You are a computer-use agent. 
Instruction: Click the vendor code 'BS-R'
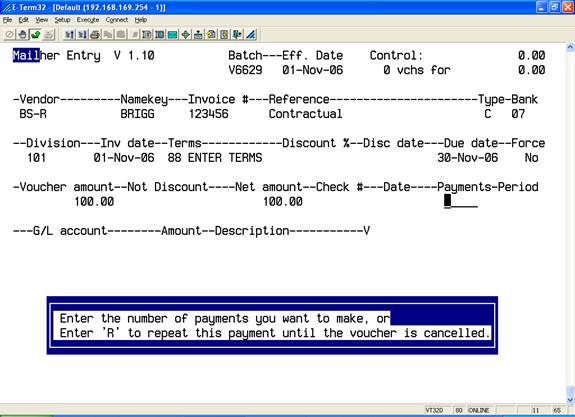tap(33, 114)
